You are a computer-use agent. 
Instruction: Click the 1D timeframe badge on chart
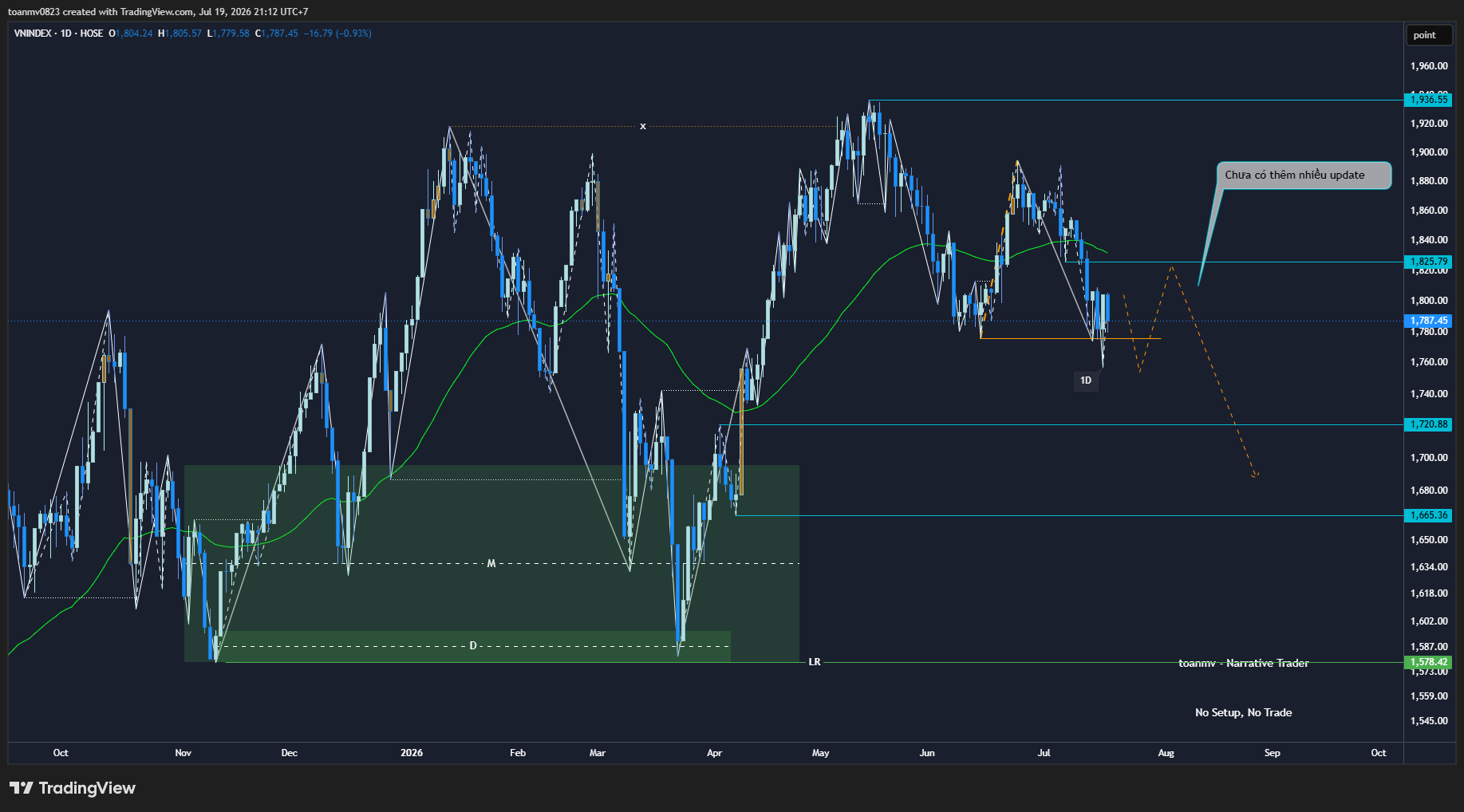[1086, 380]
